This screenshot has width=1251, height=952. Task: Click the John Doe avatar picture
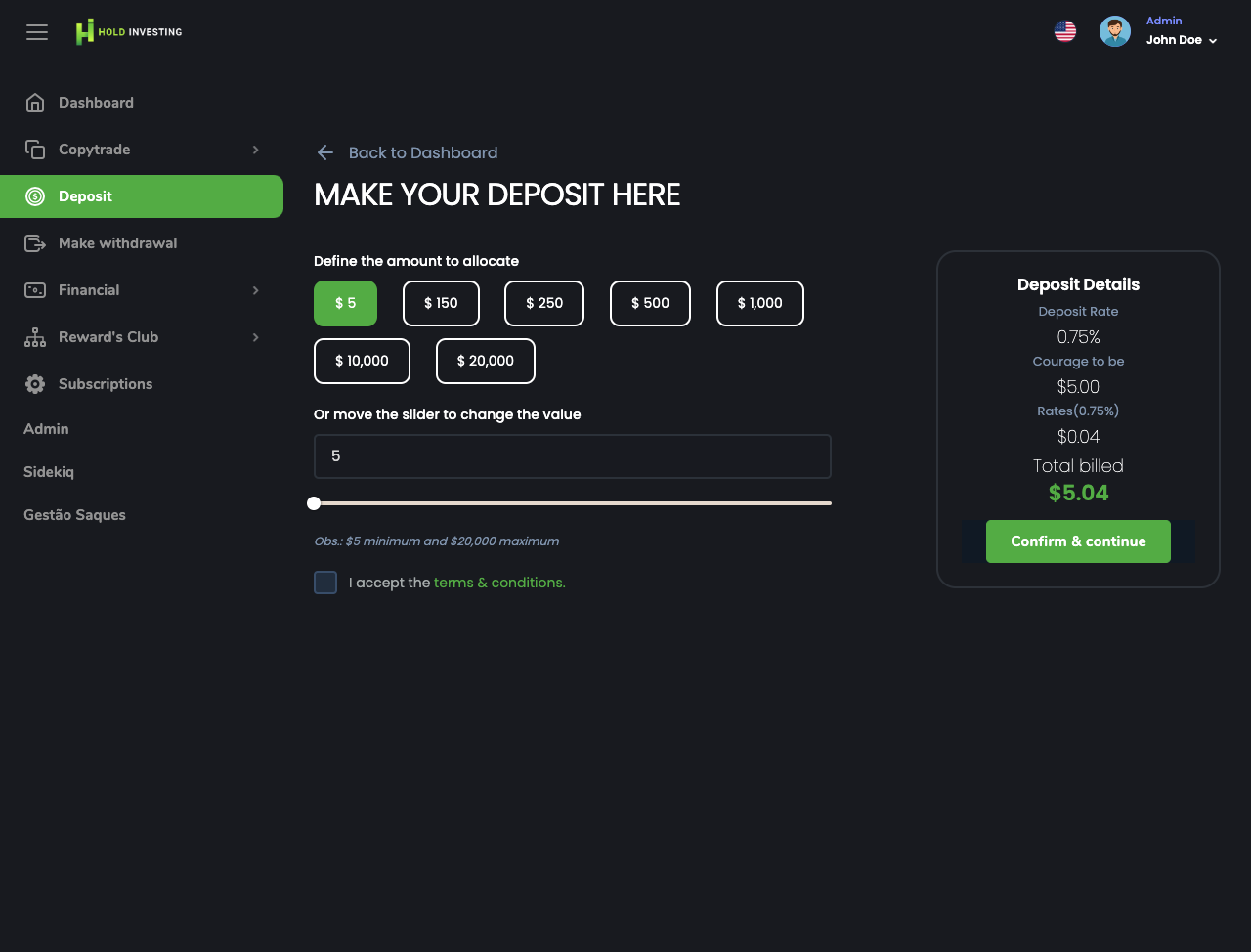coord(1114,31)
